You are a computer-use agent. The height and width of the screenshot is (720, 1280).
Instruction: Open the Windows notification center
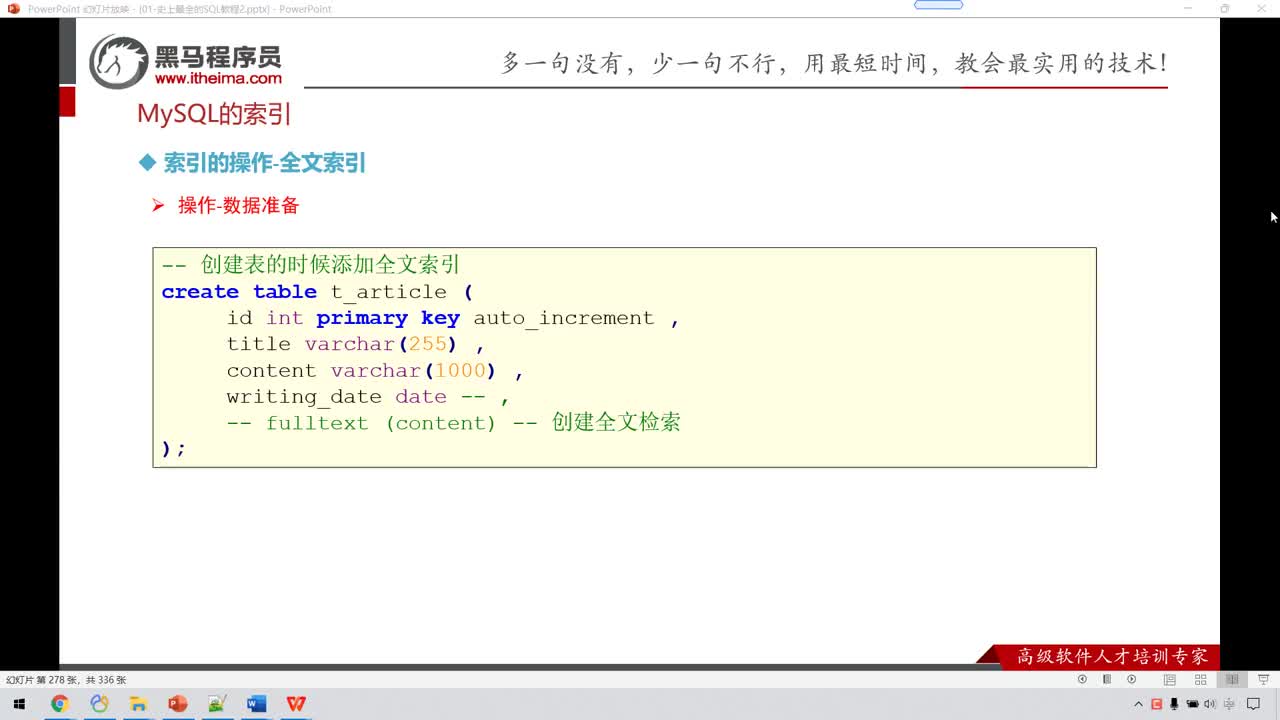click(1254, 704)
